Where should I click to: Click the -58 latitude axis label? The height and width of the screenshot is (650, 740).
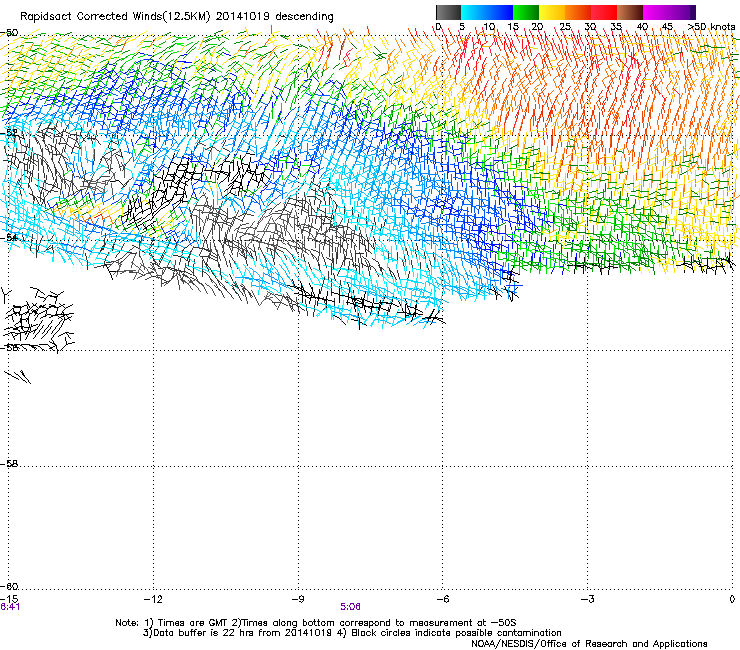[x=10, y=464]
